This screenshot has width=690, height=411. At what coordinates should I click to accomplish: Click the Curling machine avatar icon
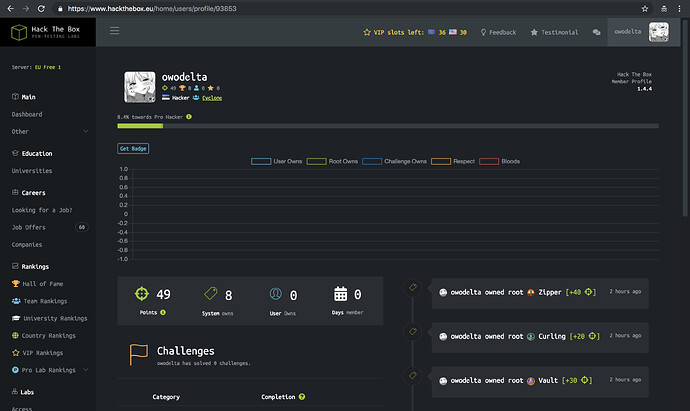tap(531, 336)
